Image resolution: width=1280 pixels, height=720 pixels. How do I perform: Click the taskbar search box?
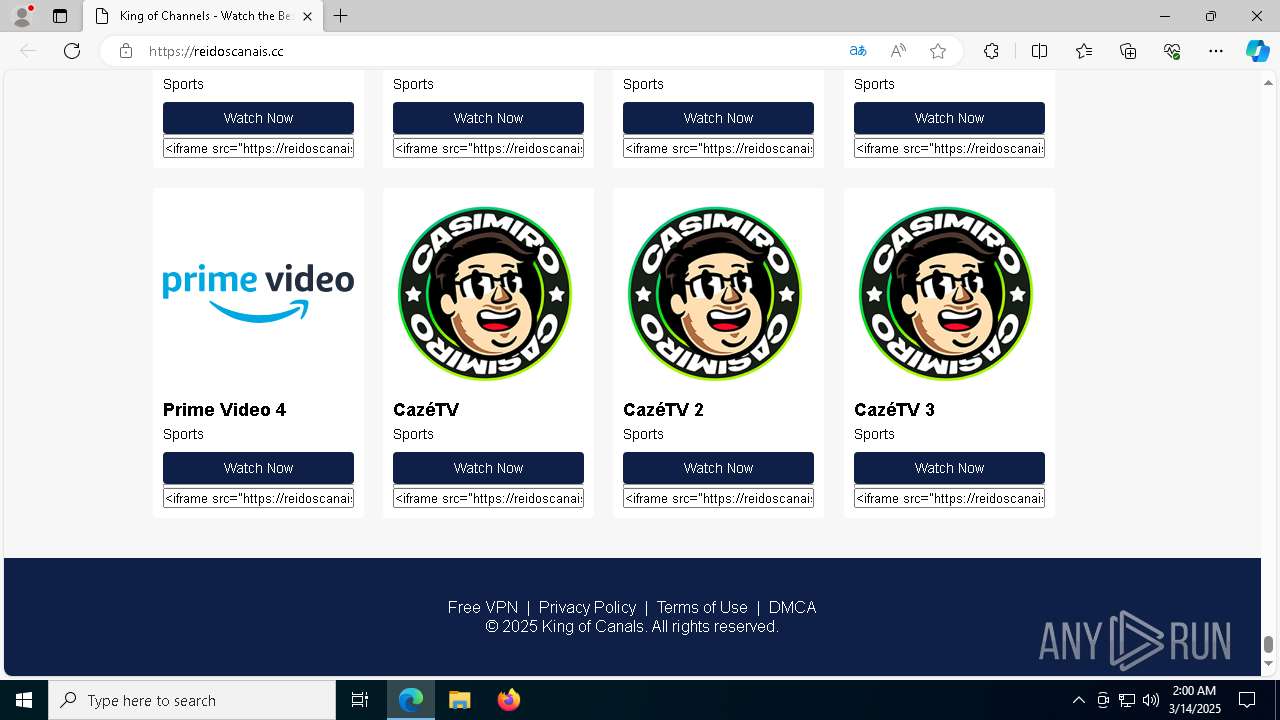(192, 700)
